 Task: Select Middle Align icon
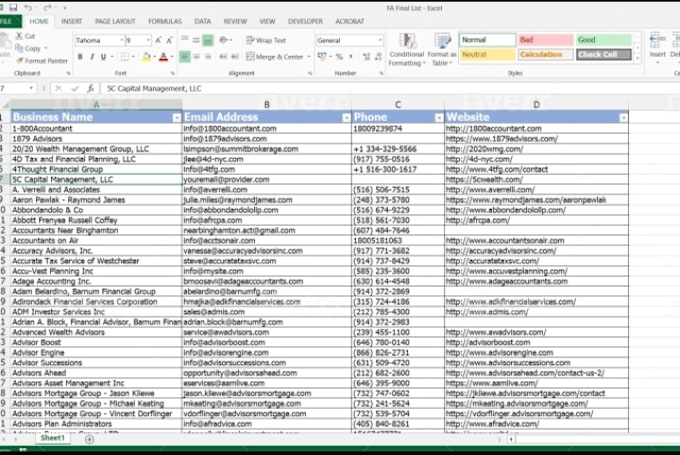(x=196, y=40)
